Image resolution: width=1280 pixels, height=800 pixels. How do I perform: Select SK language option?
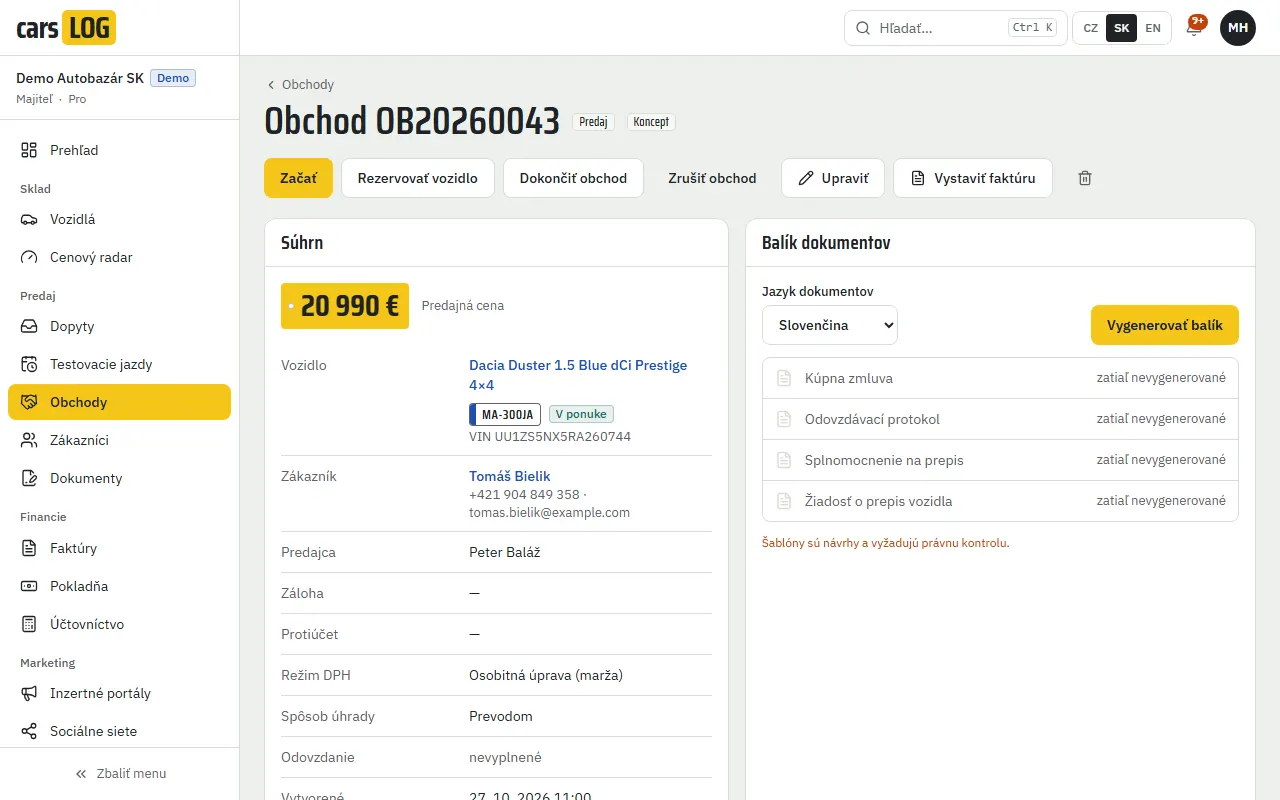(x=1122, y=28)
